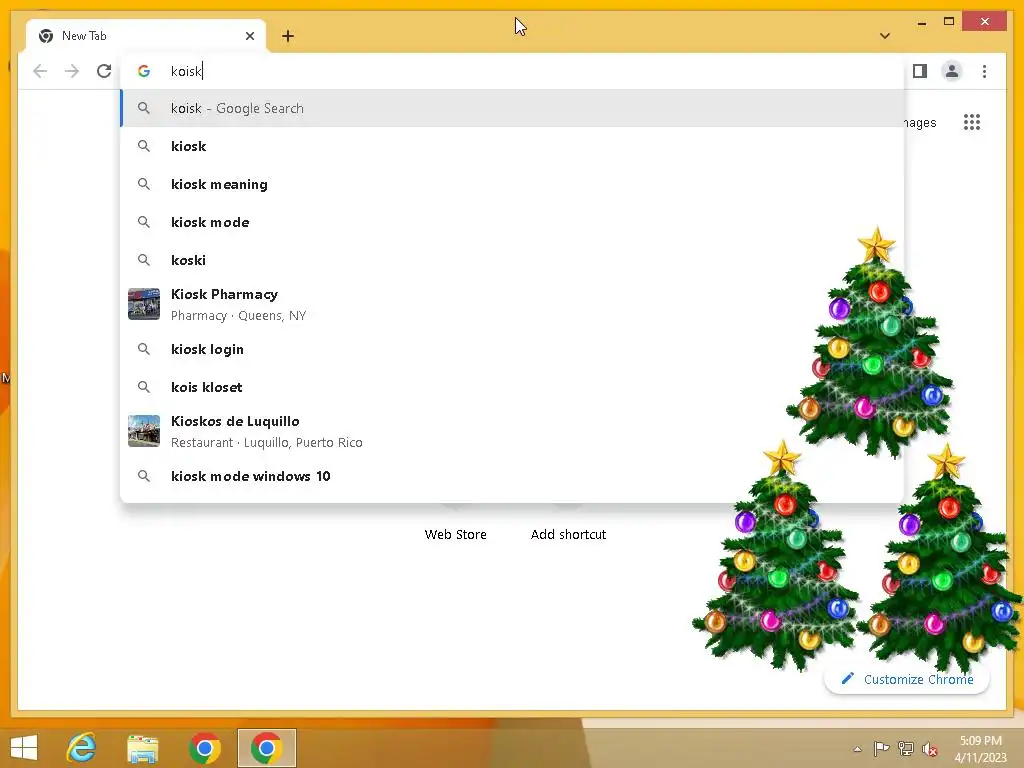
Task: Choose the 'kiosk' suggestion
Action: pyautogui.click(x=512, y=146)
